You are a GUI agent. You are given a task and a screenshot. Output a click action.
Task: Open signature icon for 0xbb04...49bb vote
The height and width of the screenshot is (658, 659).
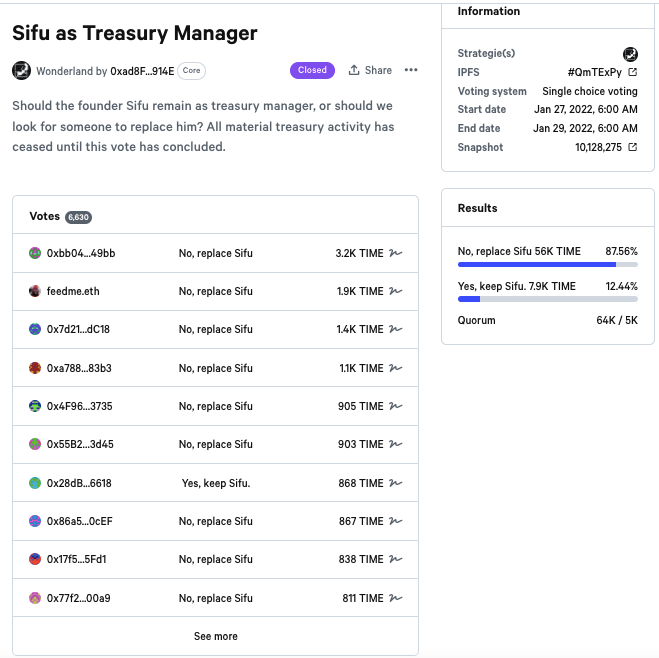[395, 253]
